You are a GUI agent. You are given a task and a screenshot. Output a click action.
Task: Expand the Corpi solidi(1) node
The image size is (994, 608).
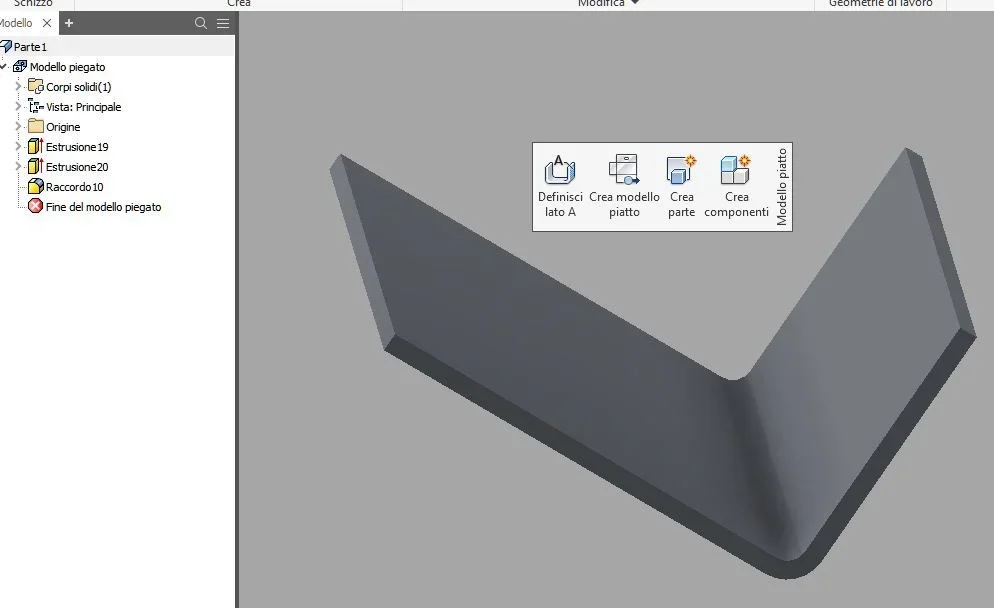18,86
